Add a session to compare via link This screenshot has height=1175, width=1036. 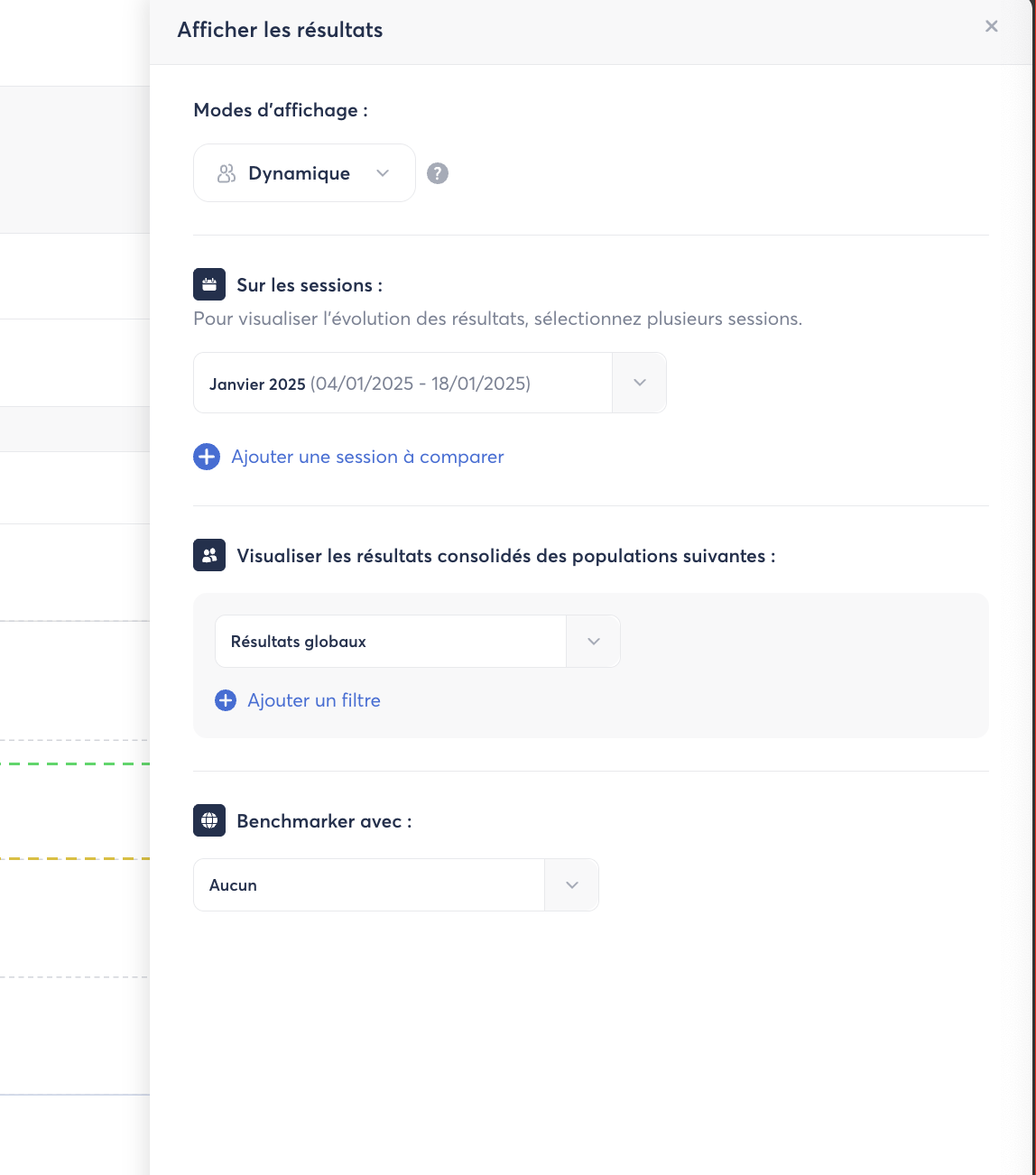coord(367,457)
